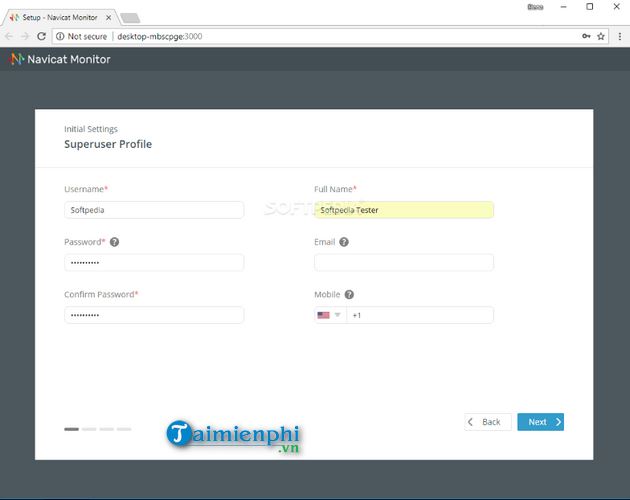Click the first setup progress step indicator
The height and width of the screenshot is (500, 630).
coord(71,429)
